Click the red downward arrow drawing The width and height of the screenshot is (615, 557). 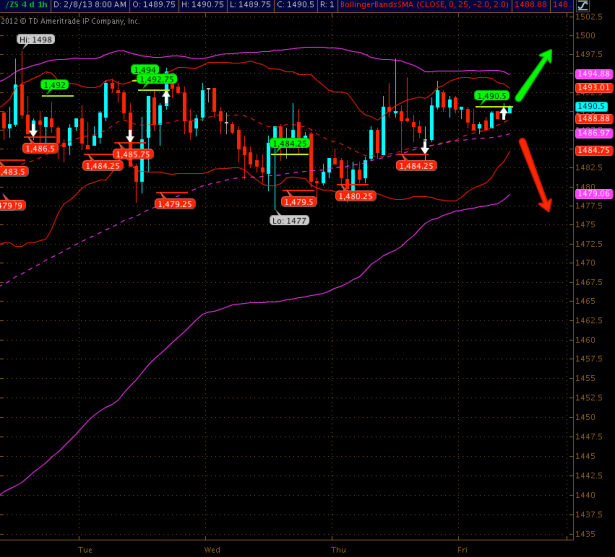coord(535,175)
